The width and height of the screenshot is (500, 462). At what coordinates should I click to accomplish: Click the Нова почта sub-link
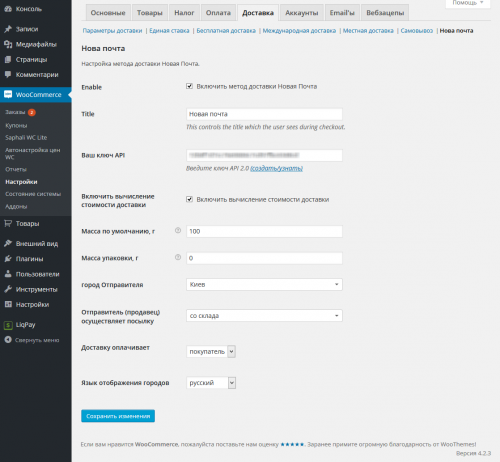tap(456, 31)
